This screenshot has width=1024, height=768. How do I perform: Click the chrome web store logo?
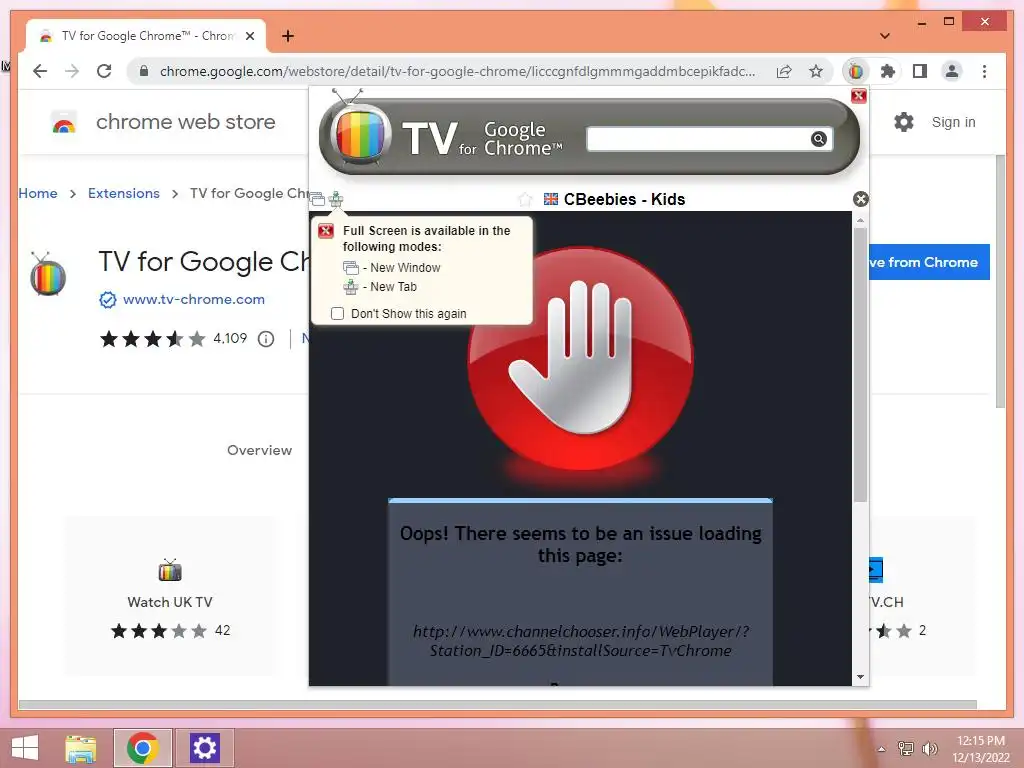[x=64, y=122]
